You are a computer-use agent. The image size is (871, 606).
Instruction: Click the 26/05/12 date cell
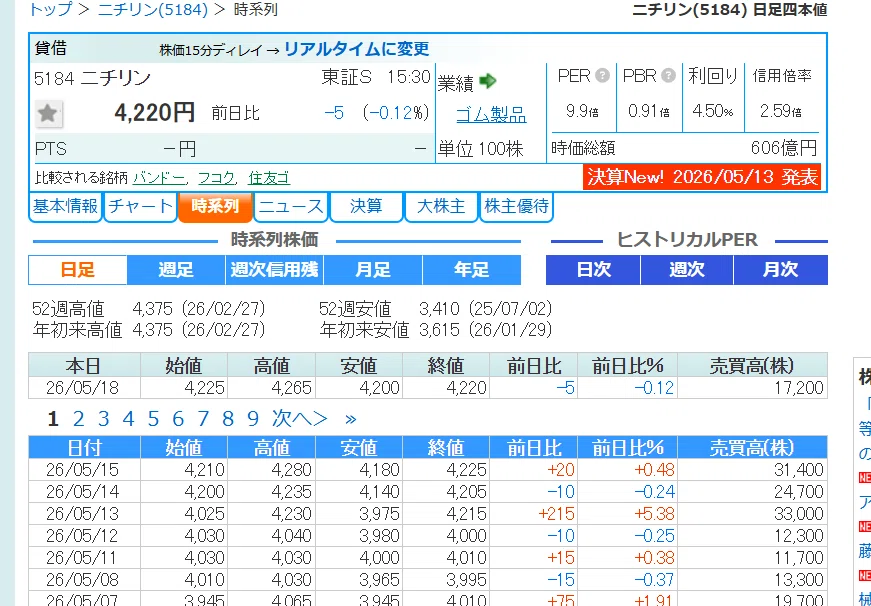[82, 536]
